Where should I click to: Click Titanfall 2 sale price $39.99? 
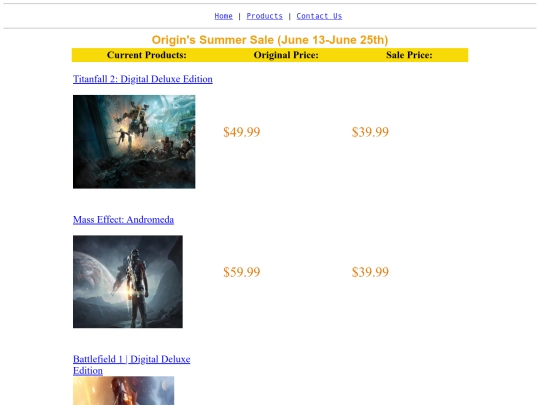tap(370, 132)
